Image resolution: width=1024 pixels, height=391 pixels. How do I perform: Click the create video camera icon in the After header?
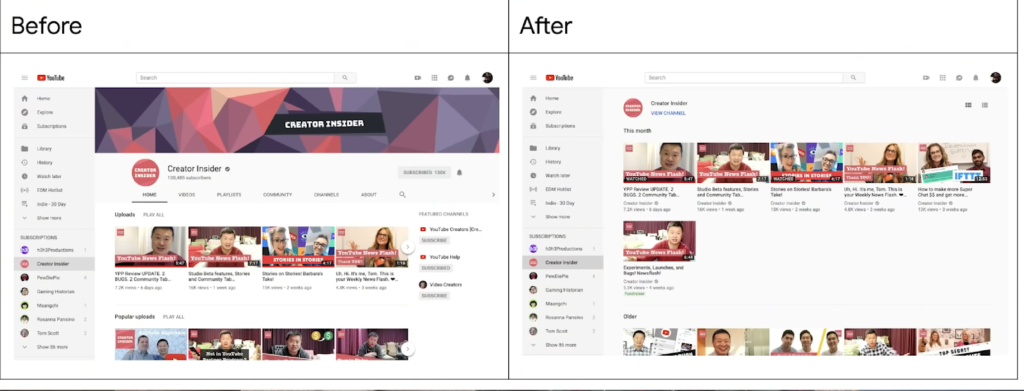(x=926, y=78)
